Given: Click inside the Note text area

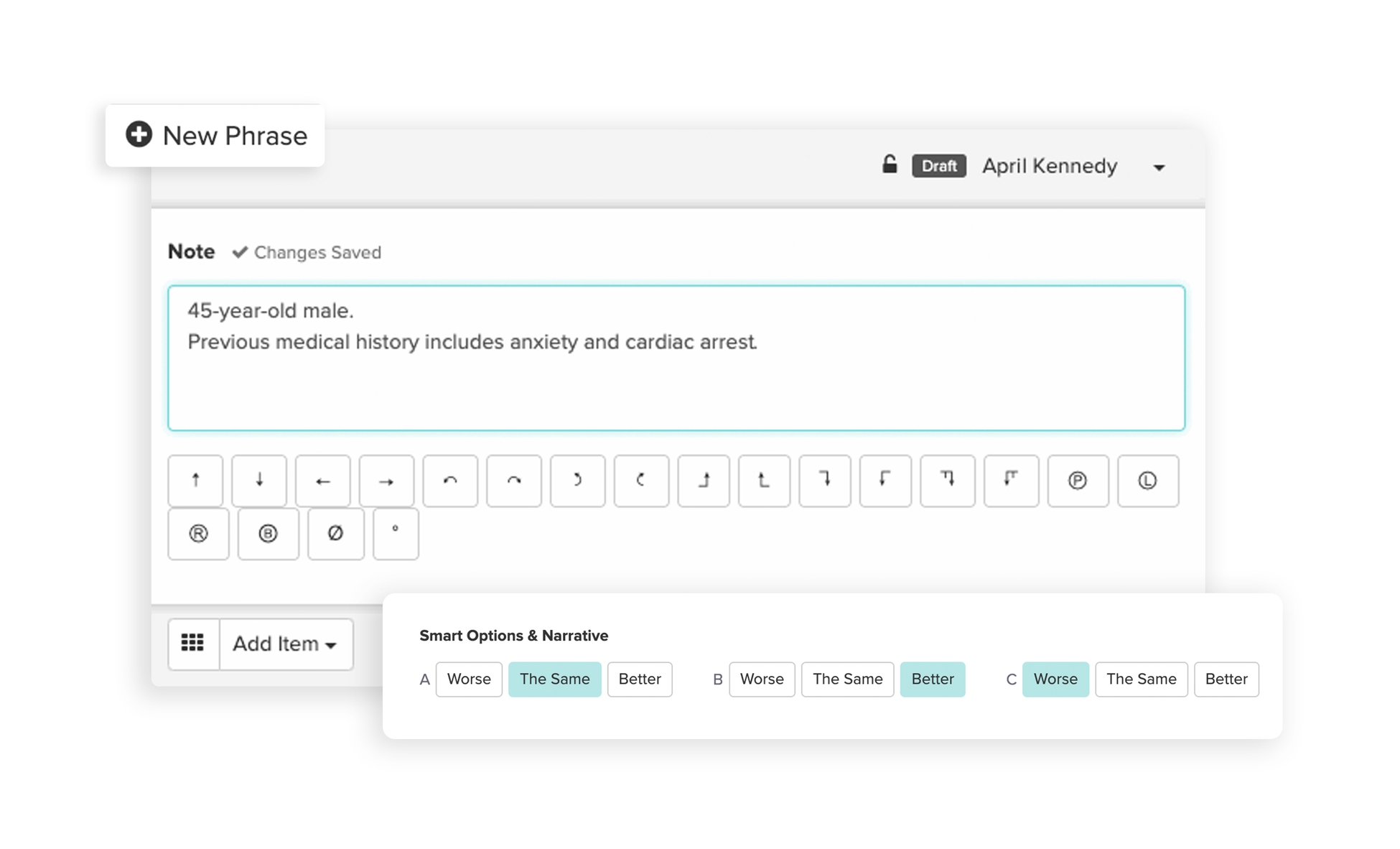Looking at the screenshot, I should coord(675,358).
